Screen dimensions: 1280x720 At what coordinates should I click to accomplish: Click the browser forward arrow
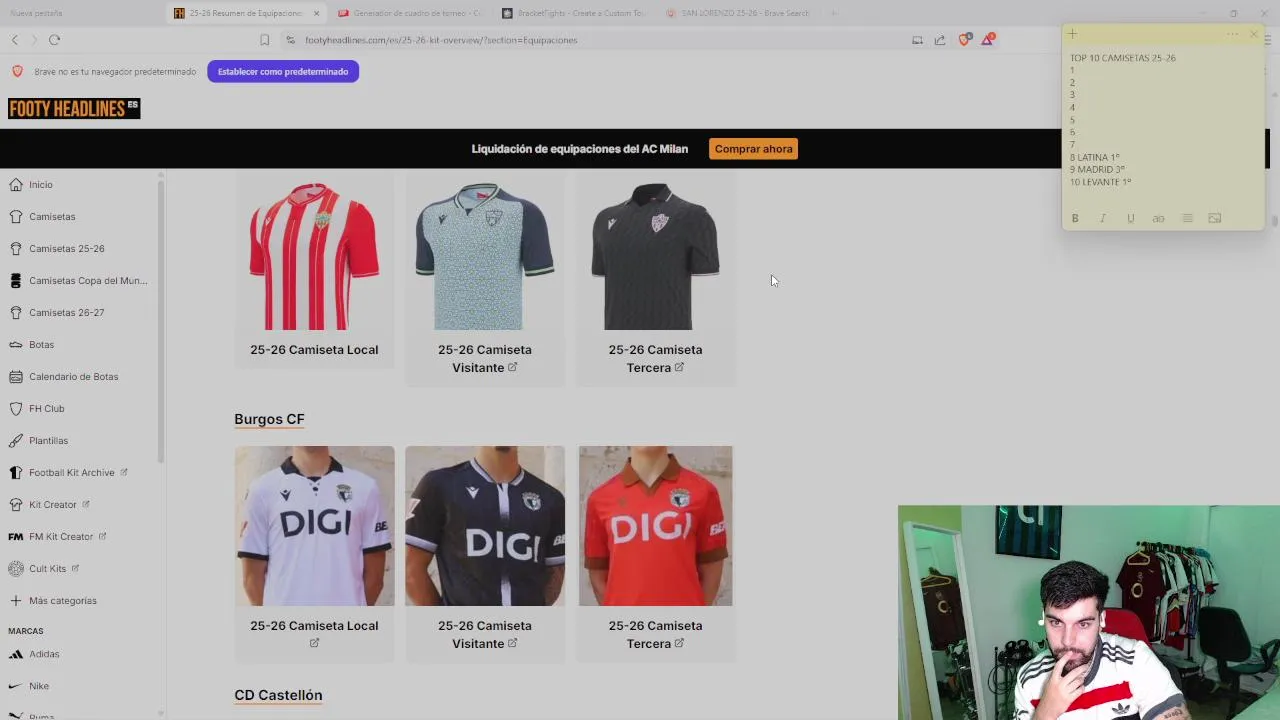pos(34,40)
